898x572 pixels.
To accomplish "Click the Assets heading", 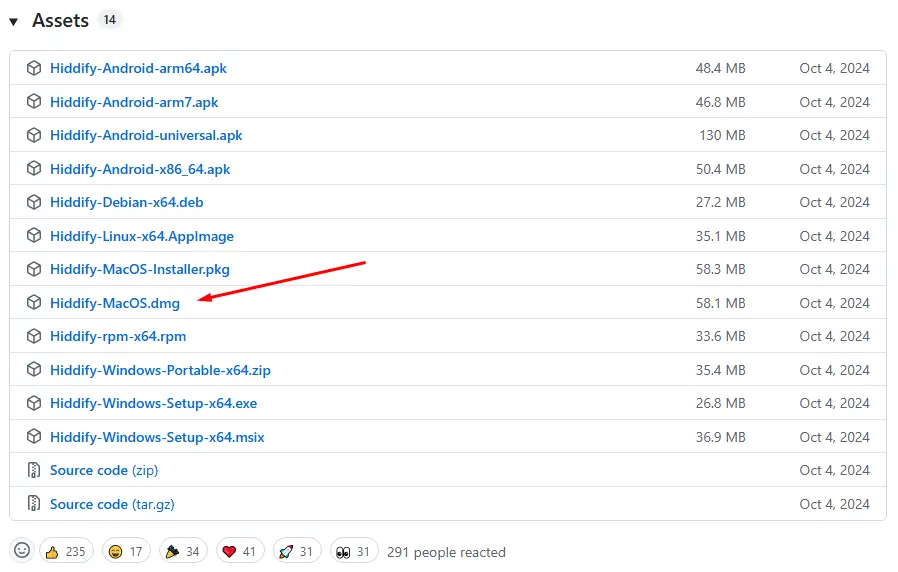I will coord(60,21).
